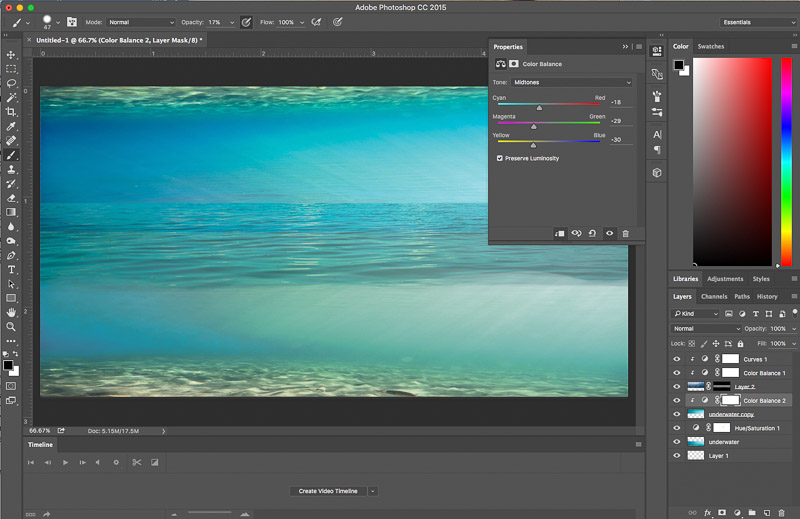This screenshot has width=800, height=519.
Task: Go to first frame in Timeline
Action: pos(31,462)
